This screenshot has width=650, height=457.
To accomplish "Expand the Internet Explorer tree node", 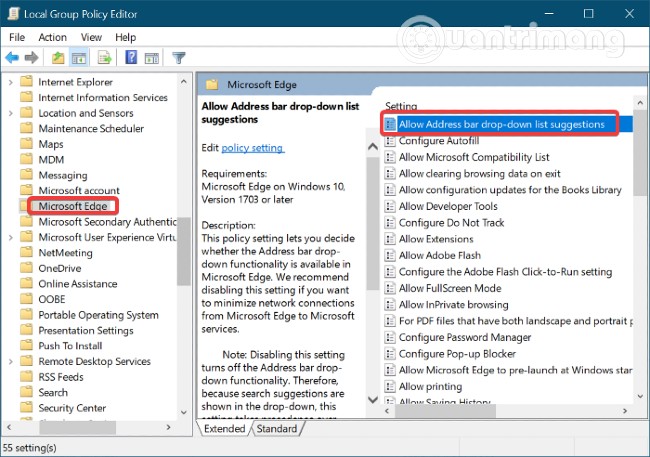I will [x=11, y=82].
